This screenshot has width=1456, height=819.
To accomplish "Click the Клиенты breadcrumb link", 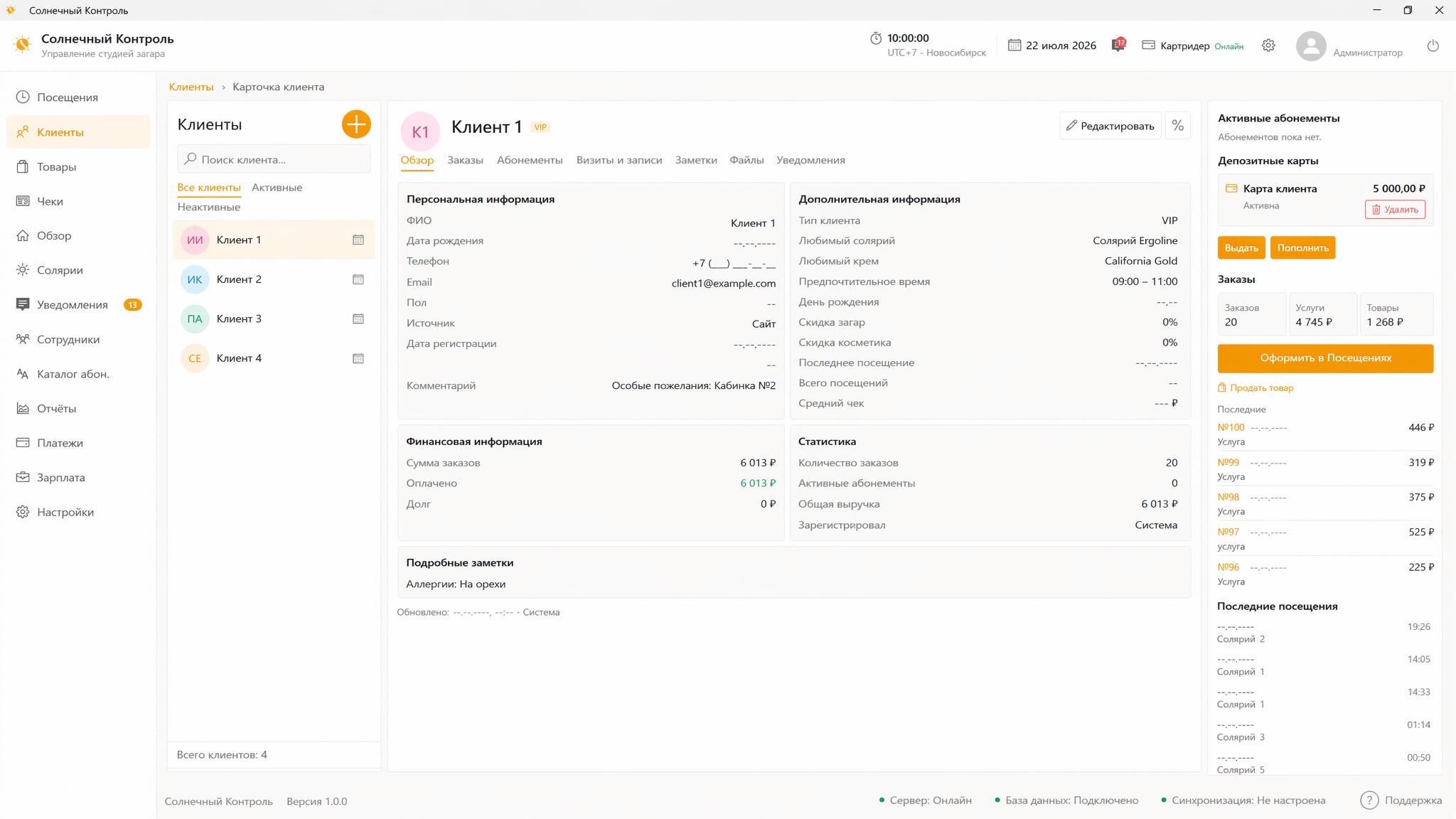I will click(x=191, y=87).
